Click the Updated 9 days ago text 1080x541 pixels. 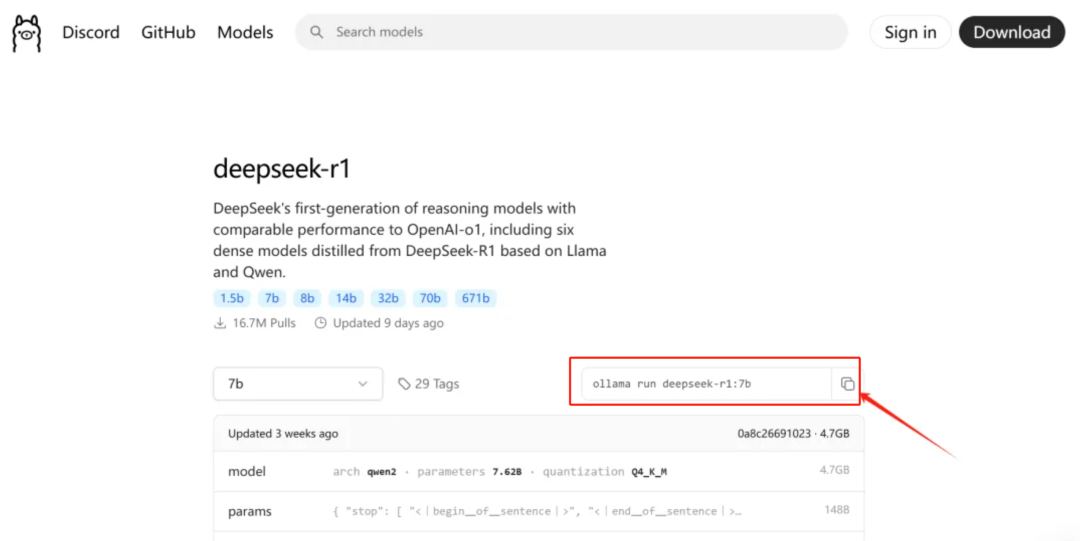coord(388,323)
